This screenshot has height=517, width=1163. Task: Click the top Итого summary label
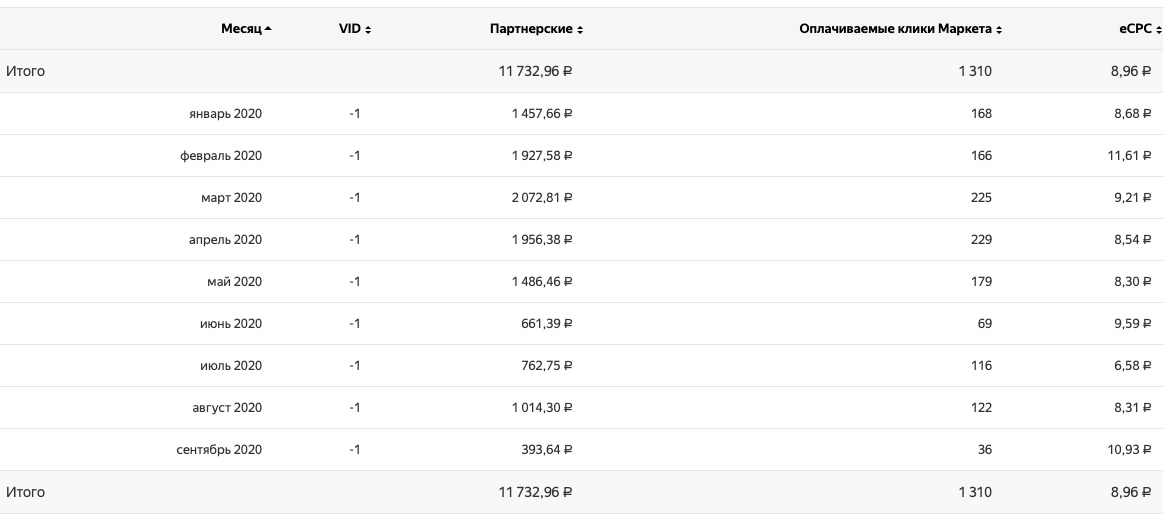pyautogui.click(x=26, y=72)
